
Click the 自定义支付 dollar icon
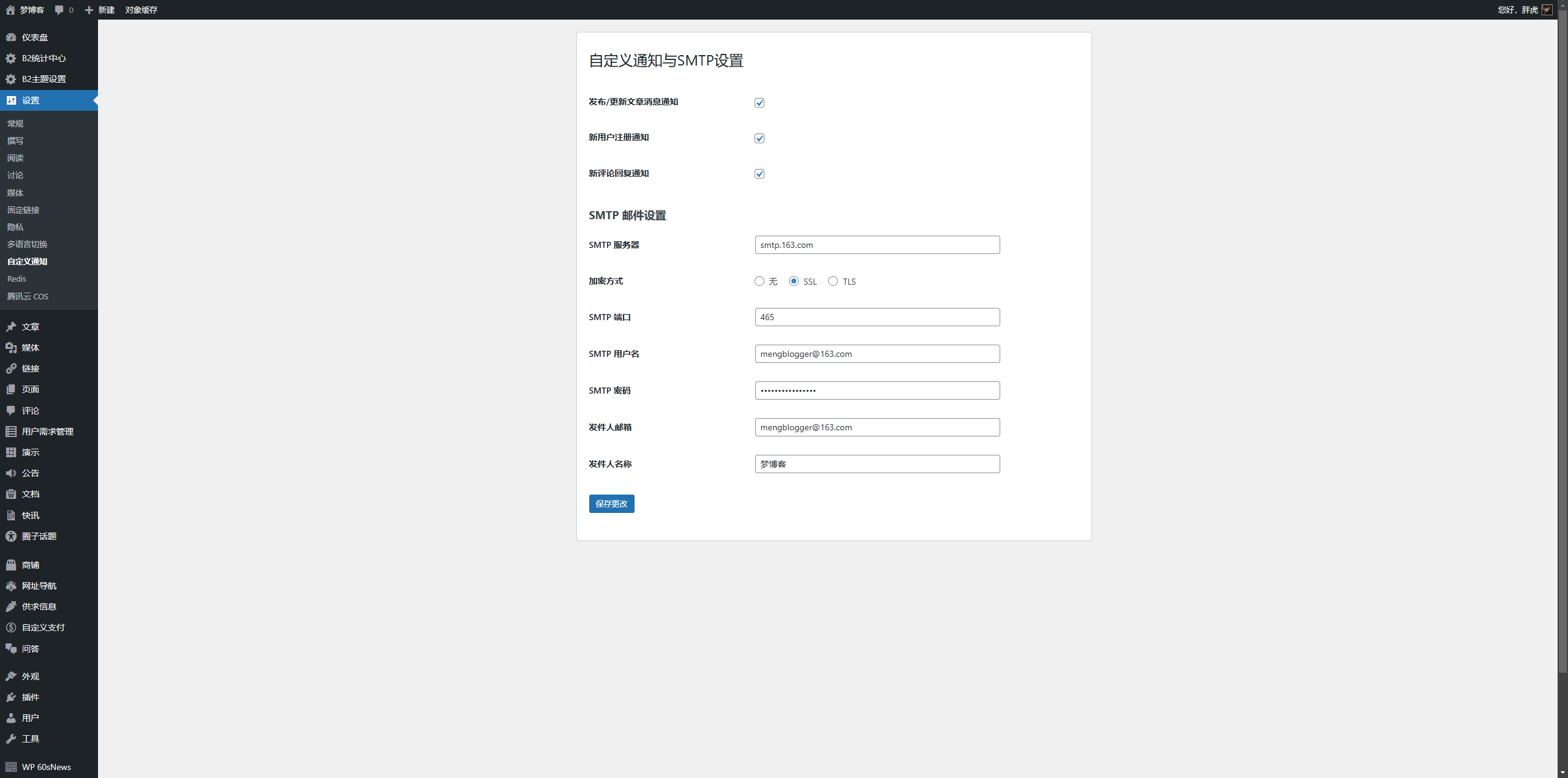click(11, 627)
